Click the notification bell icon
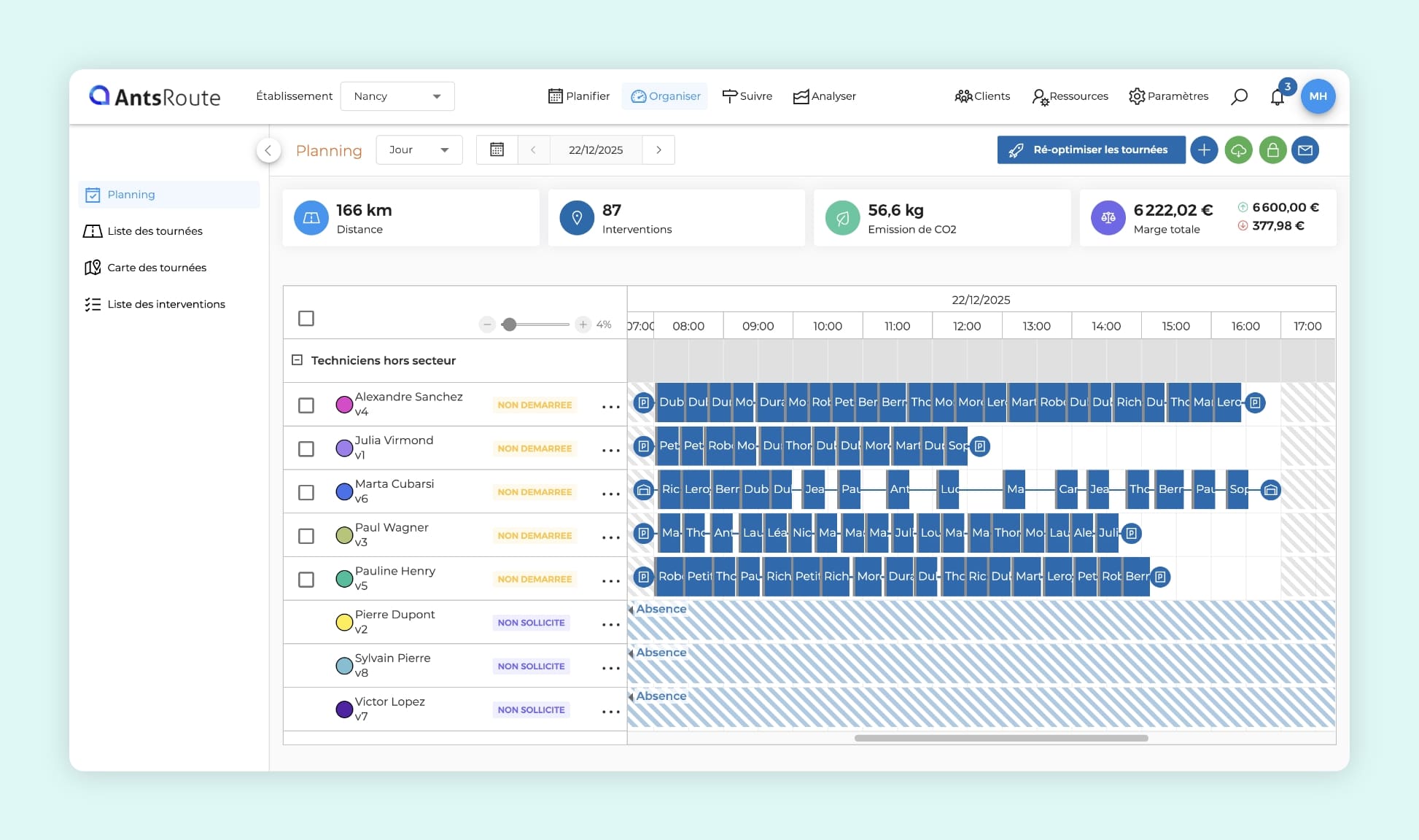This screenshot has height=840, width=1419. point(1277,97)
